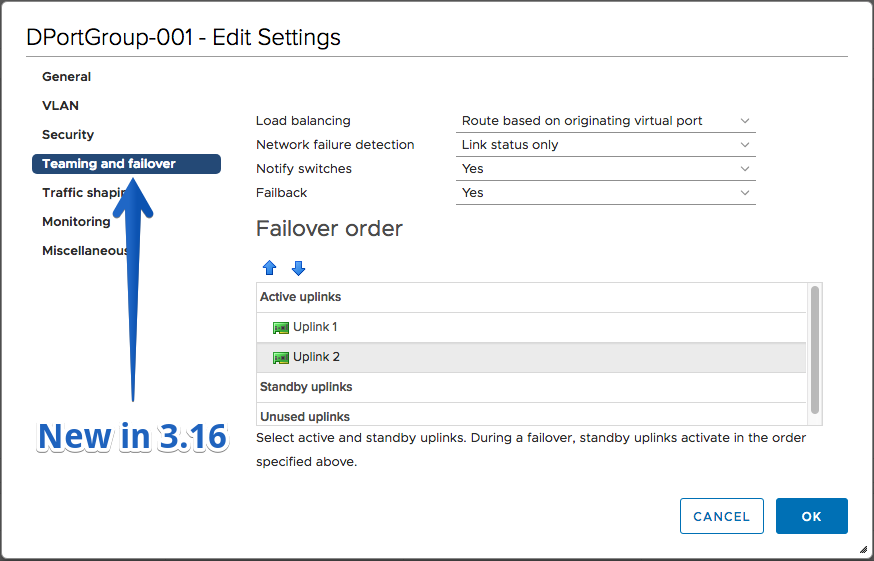This screenshot has width=874, height=561.
Task: Open the General settings section
Action: (66, 77)
